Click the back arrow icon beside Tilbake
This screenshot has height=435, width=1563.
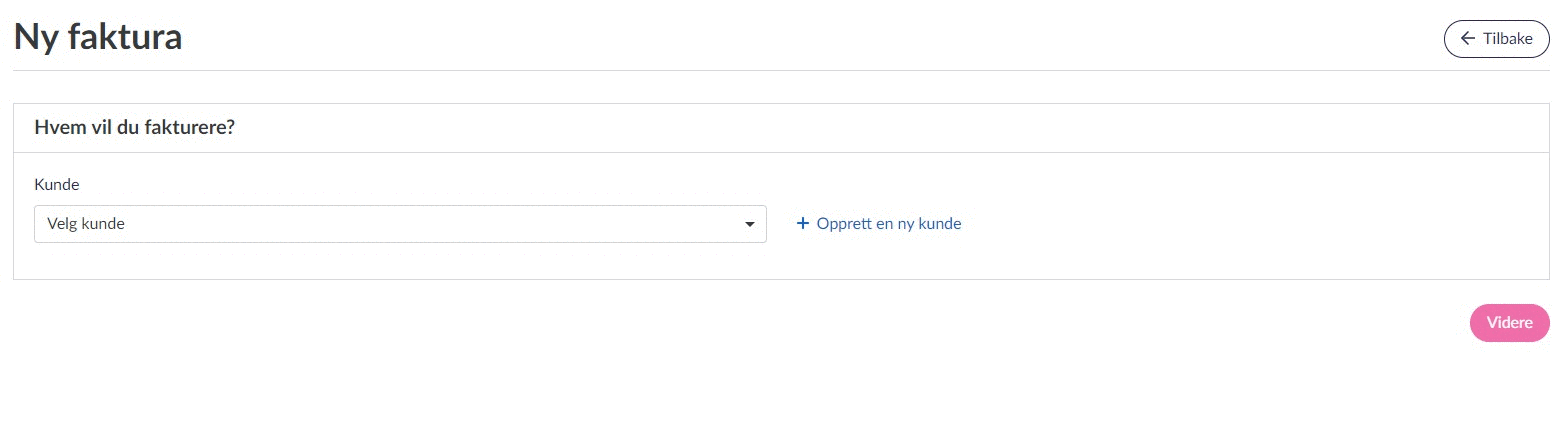[1468, 38]
